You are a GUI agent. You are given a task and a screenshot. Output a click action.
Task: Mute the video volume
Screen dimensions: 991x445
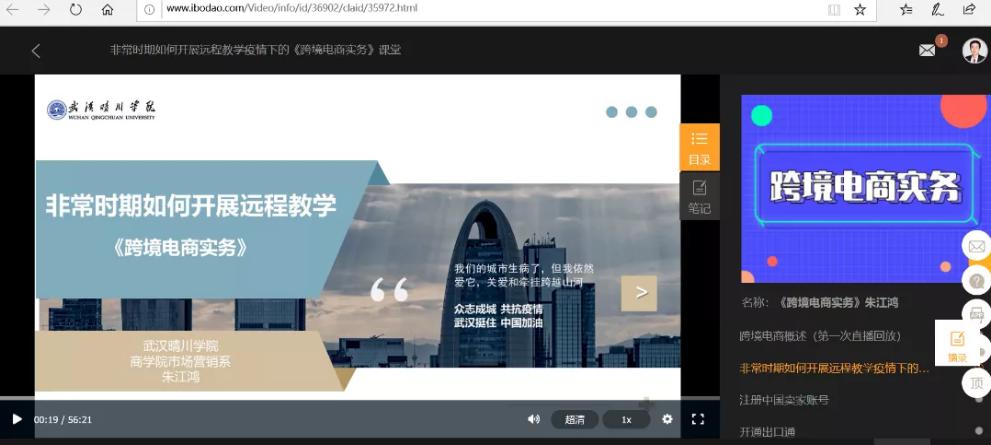[533, 419]
